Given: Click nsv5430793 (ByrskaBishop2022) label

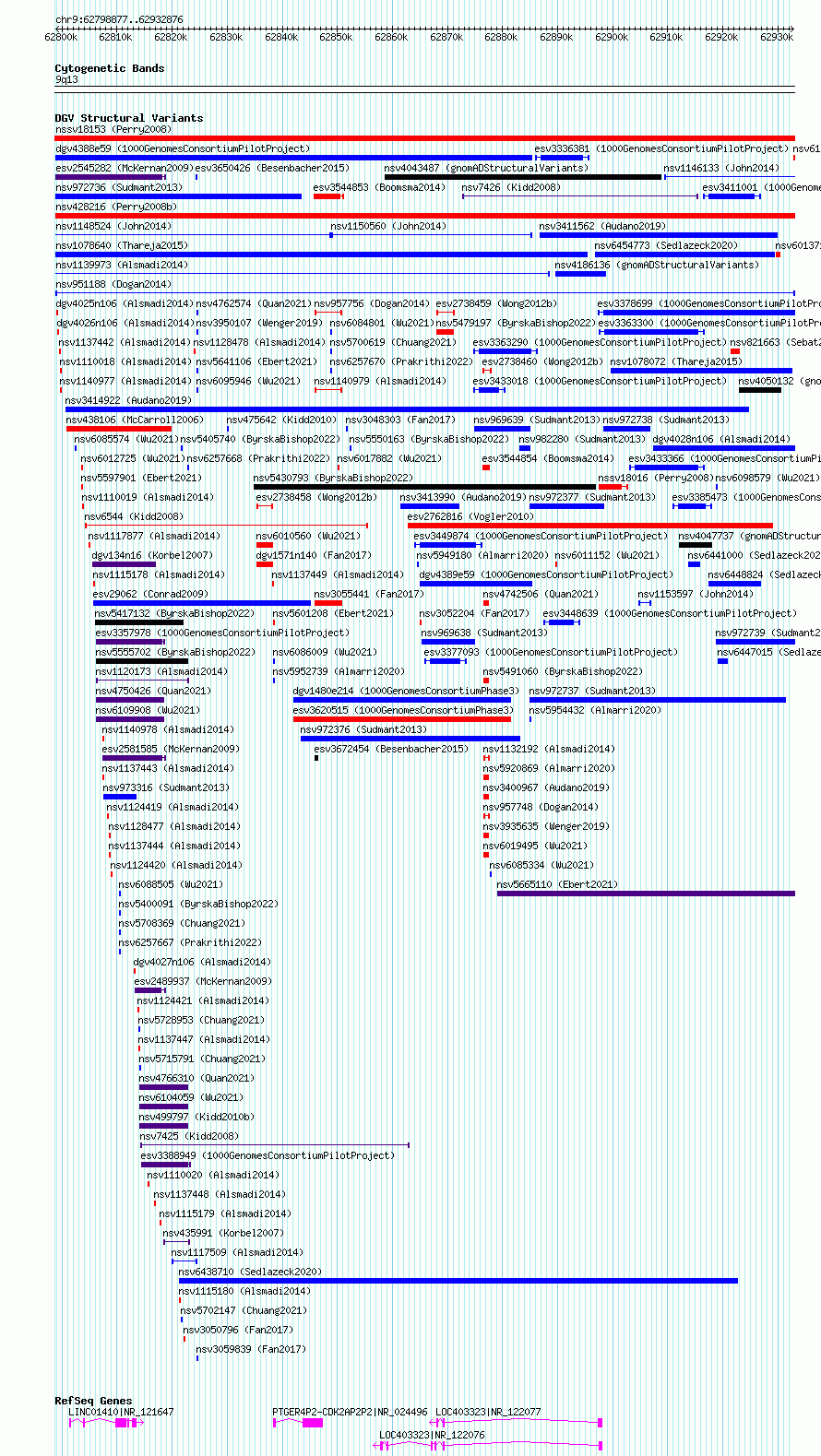Looking at the screenshot, I should pyautogui.click(x=333, y=479).
